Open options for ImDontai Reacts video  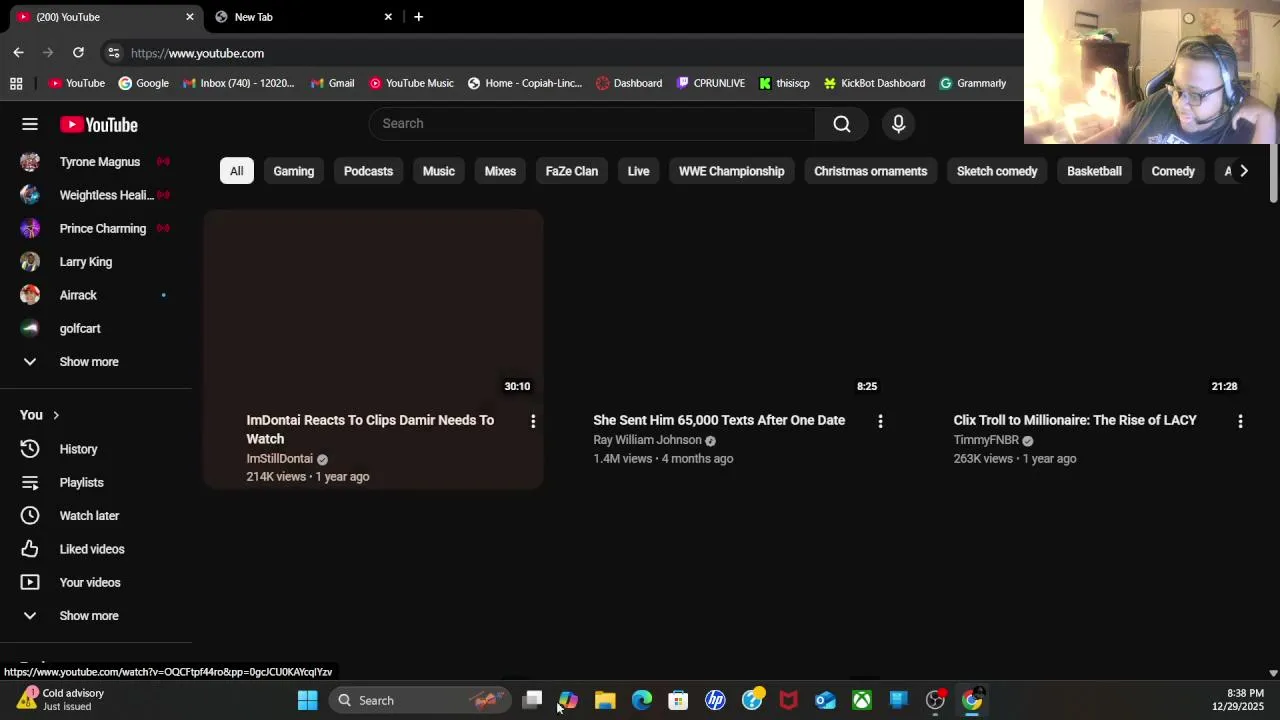pos(533,422)
